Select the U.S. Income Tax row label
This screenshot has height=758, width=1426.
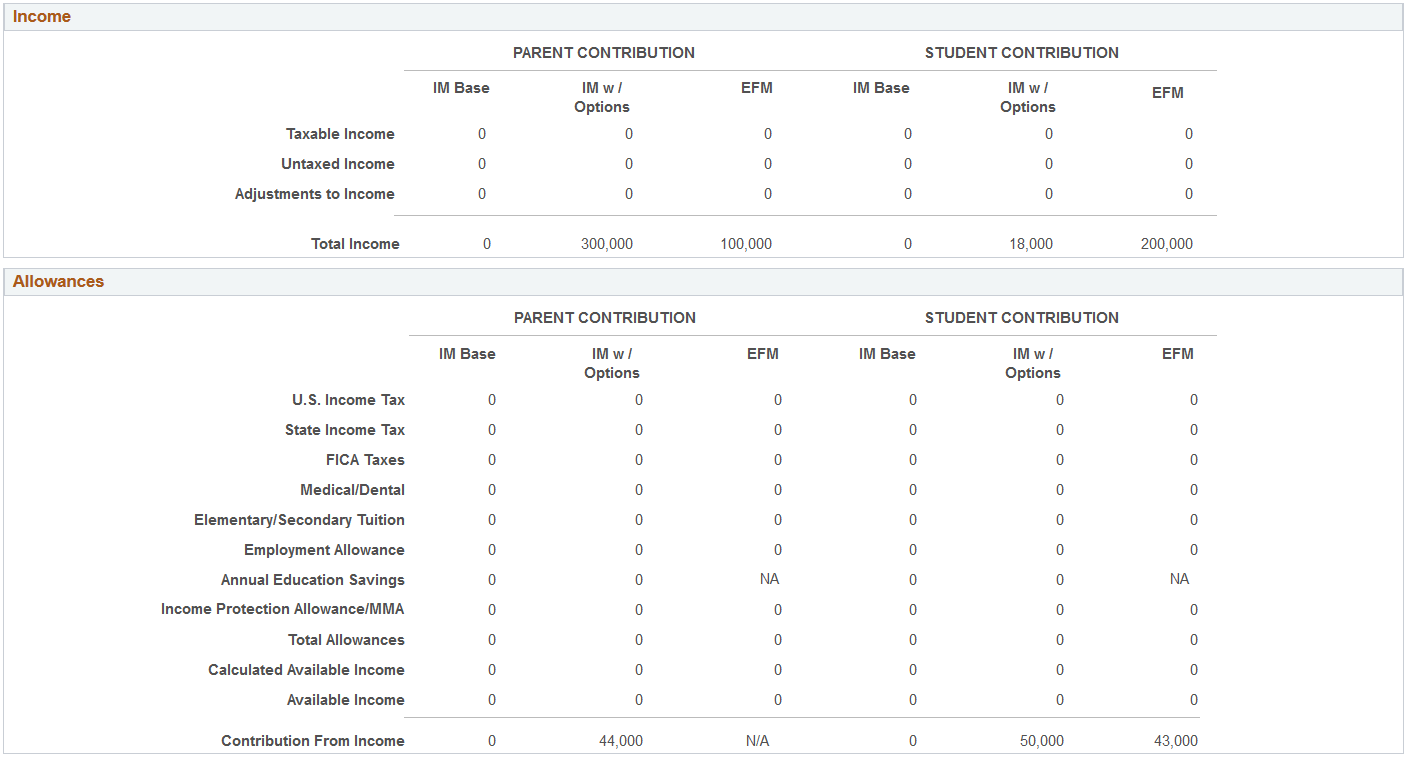347,399
